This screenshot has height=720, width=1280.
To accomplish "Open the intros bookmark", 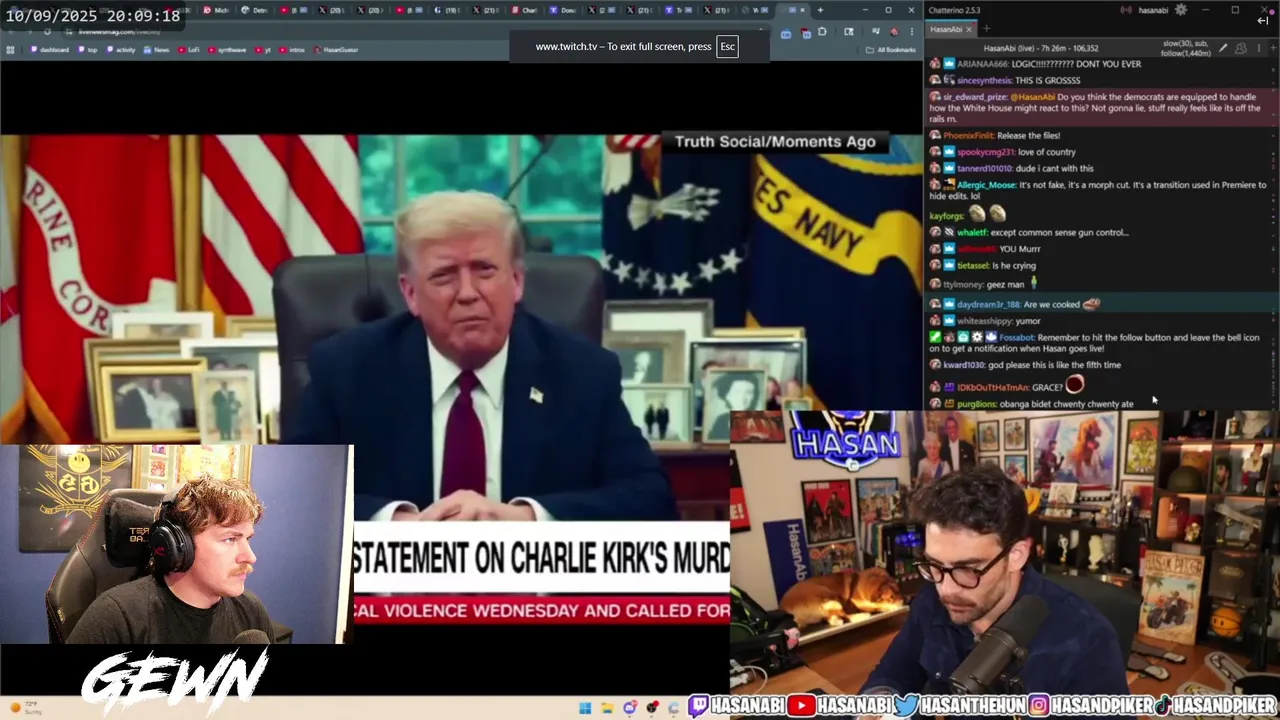I will click(293, 49).
